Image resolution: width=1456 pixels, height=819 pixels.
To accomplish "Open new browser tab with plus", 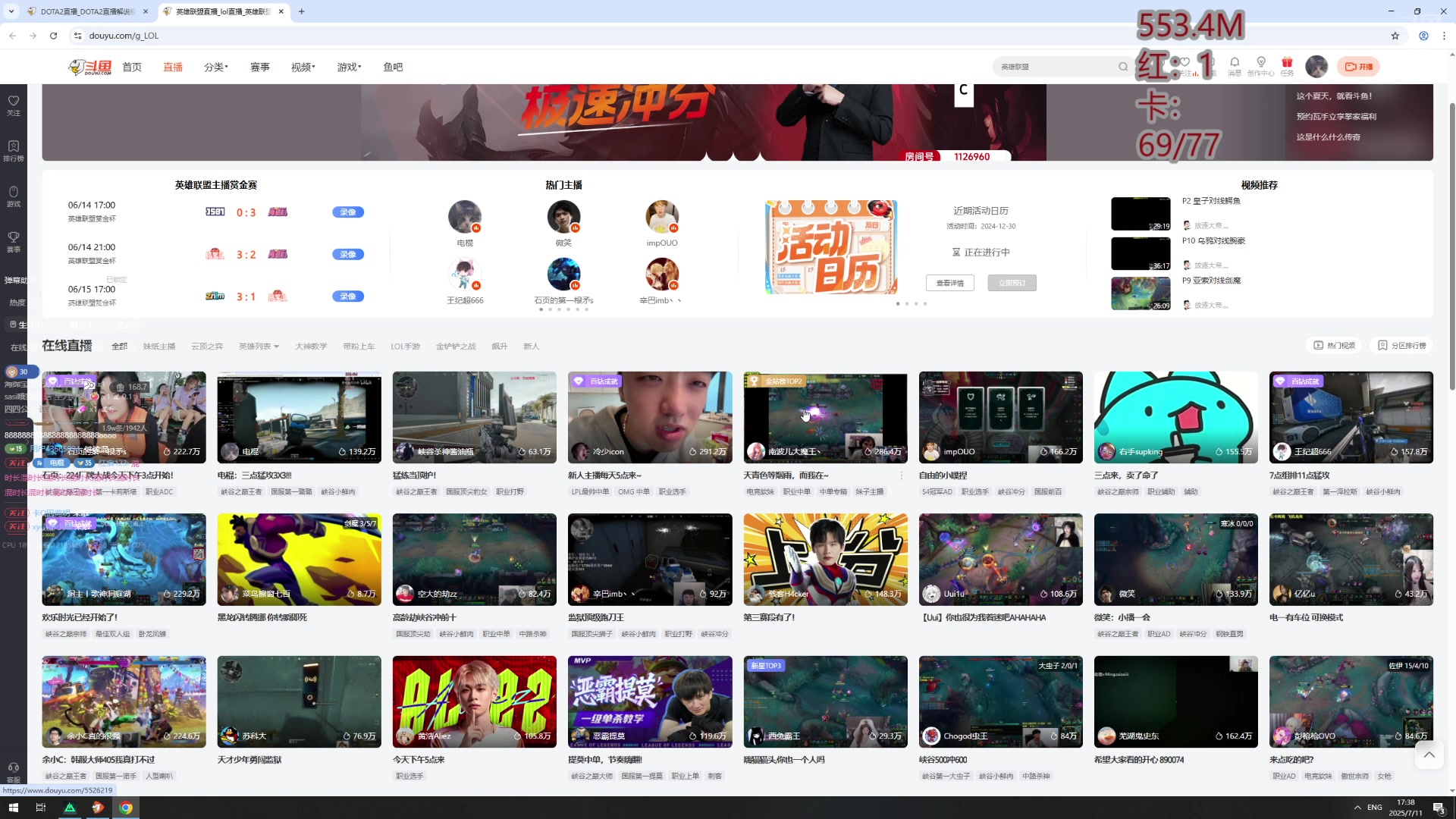I will pos(301,11).
